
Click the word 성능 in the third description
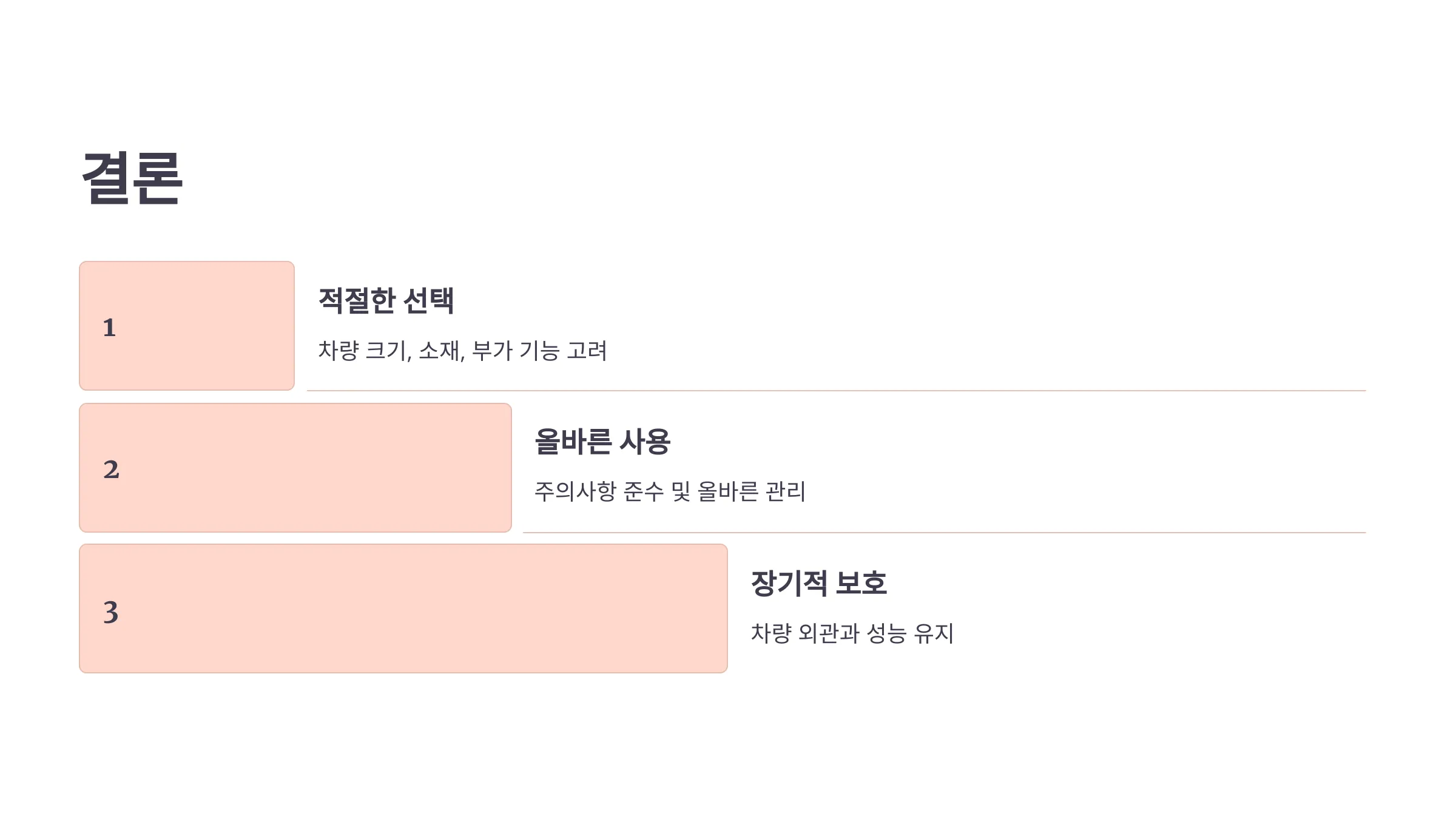pos(886,633)
